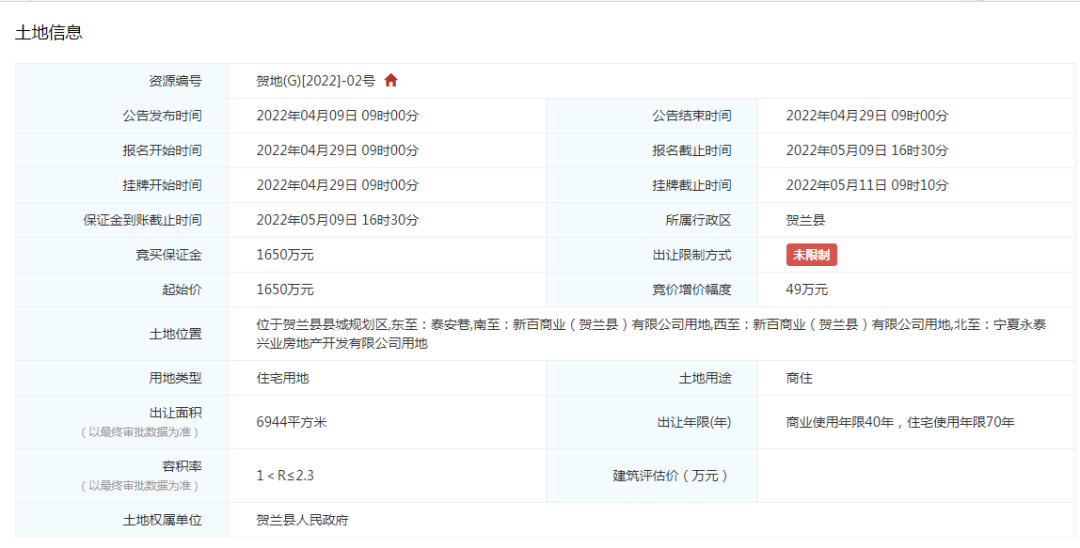Select the 住宅用地 value
The image size is (1080, 548).
click(x=283, y=378)
